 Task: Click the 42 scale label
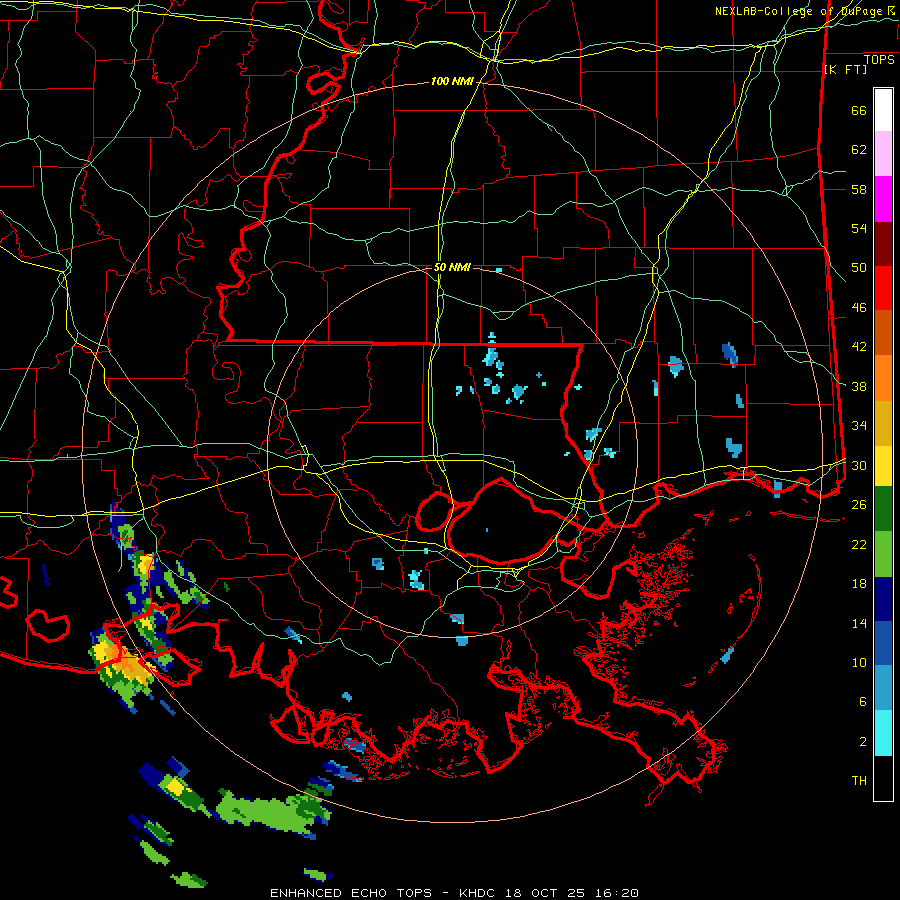click(x=859, y=347)
